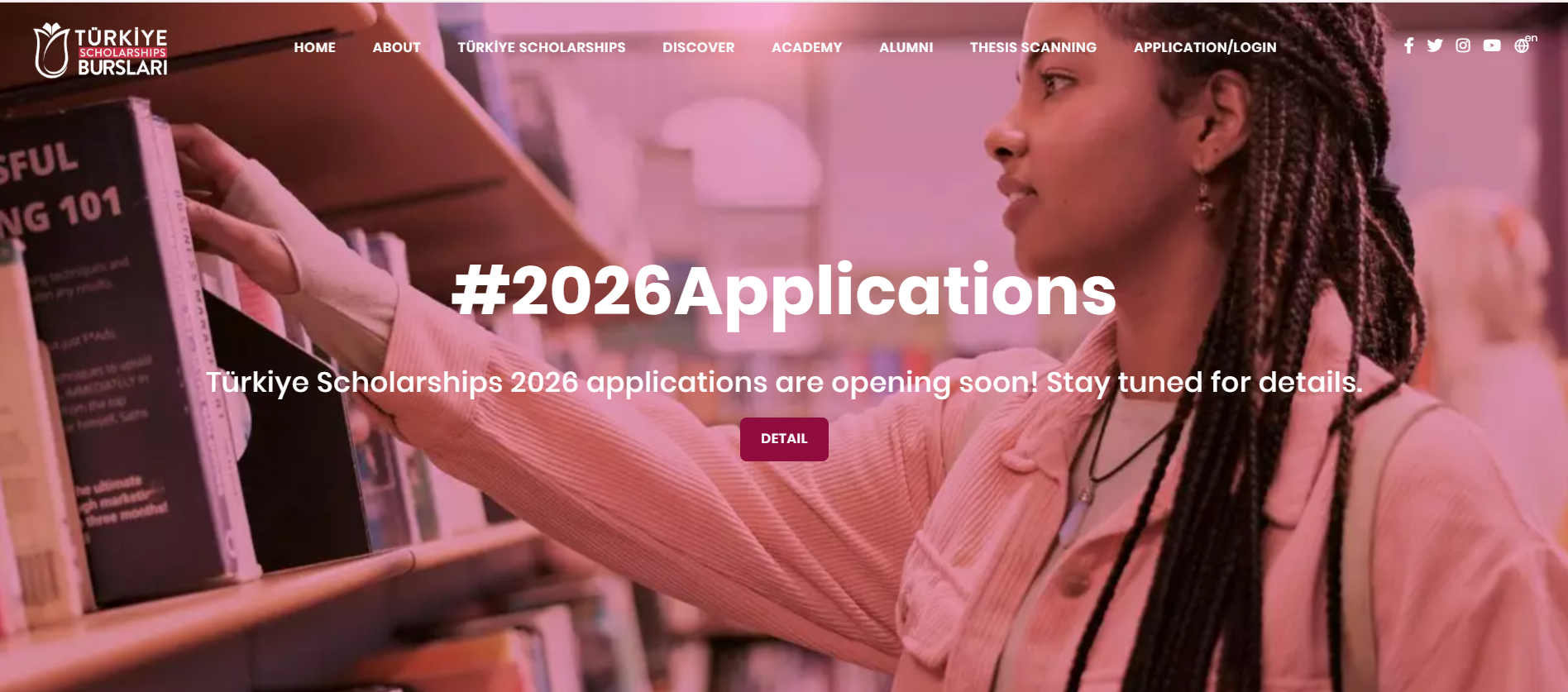Image resolution: width=1568 pixels, height=692 pixels.
Task: Visit the Instagram icon link
Action: tap(1463, 45)
